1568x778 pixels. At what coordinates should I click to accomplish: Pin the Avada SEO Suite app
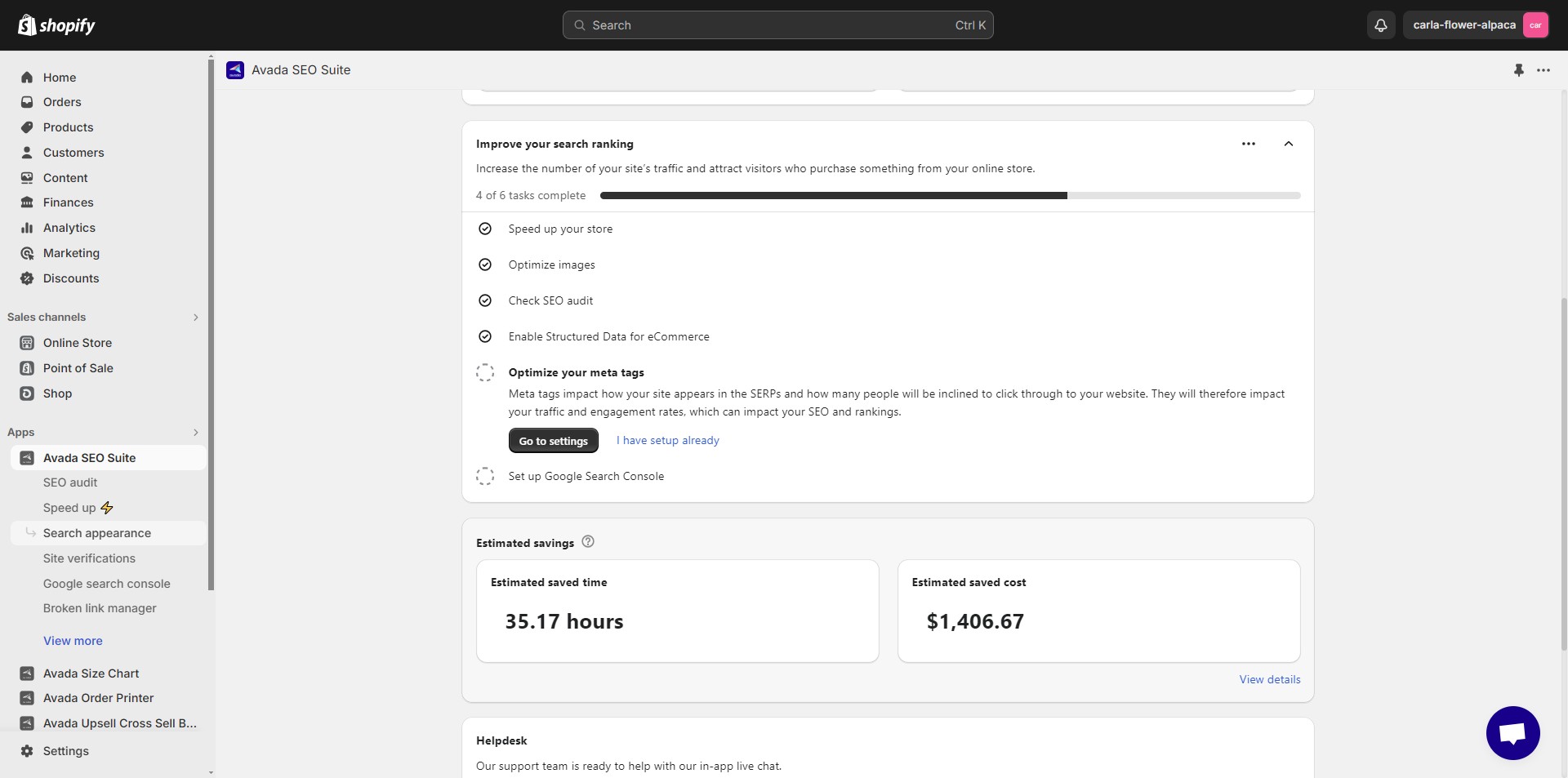[1518, 70]
